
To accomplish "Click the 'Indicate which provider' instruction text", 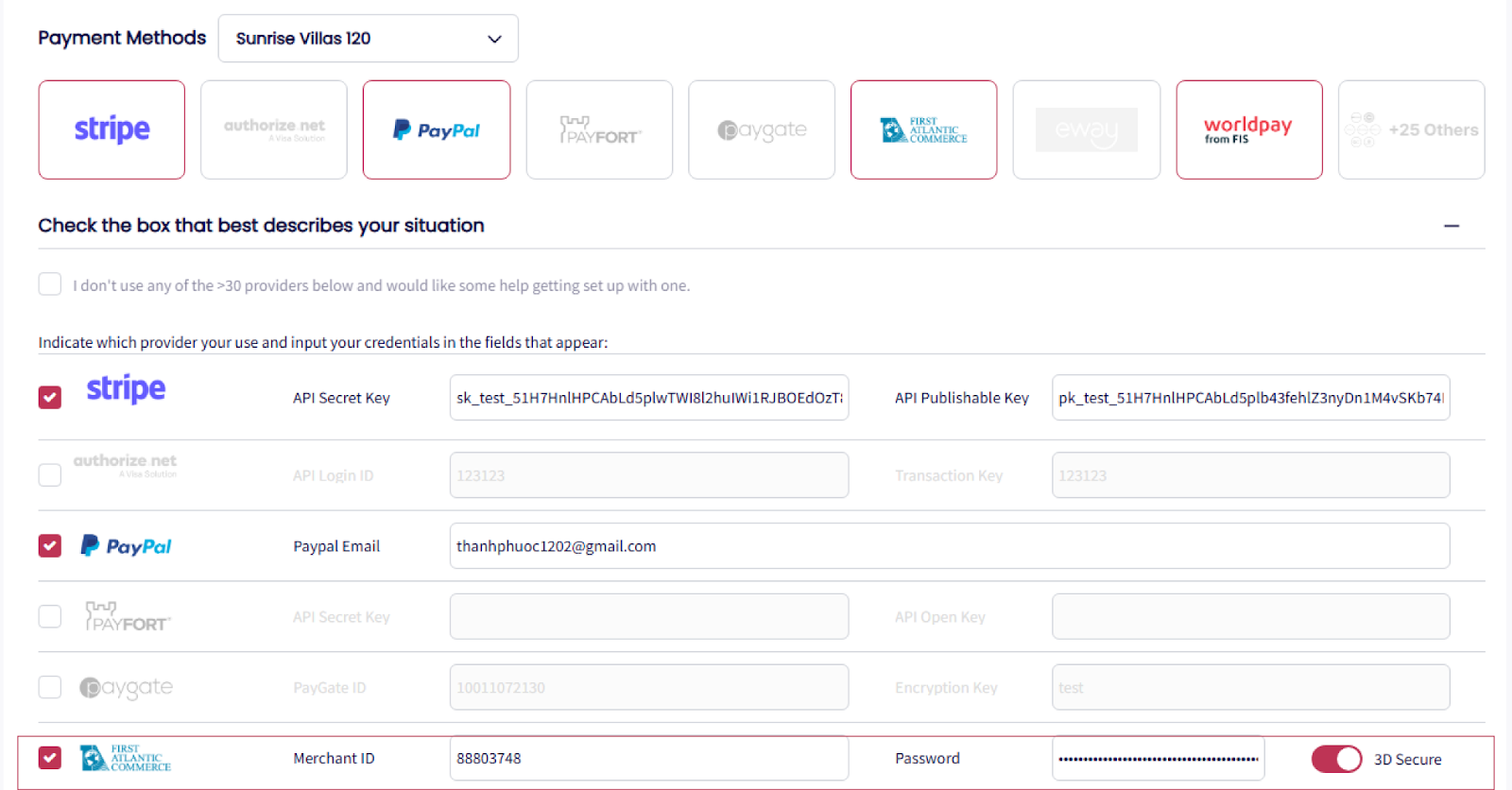I will click(x=323, y=342).
